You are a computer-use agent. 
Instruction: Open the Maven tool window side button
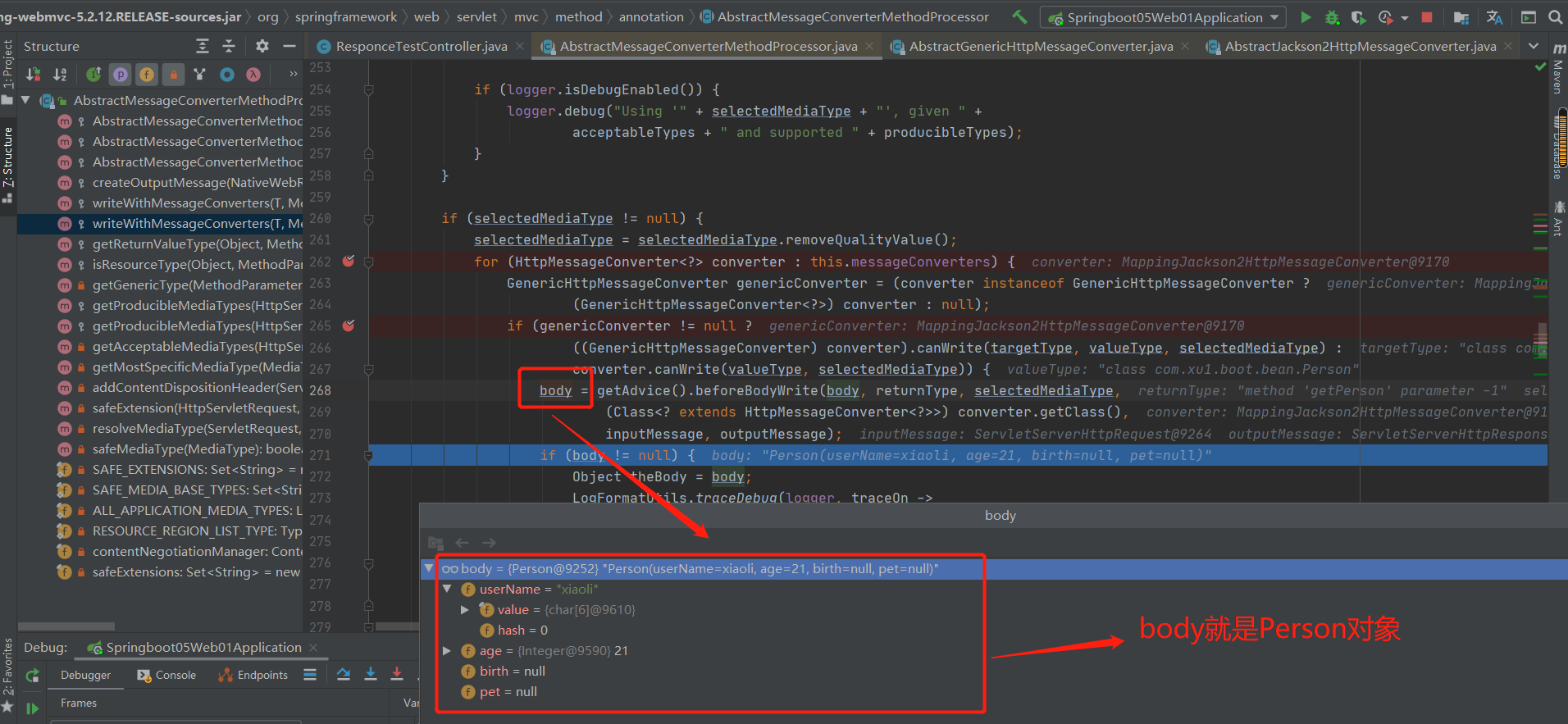pos(1558,67)
